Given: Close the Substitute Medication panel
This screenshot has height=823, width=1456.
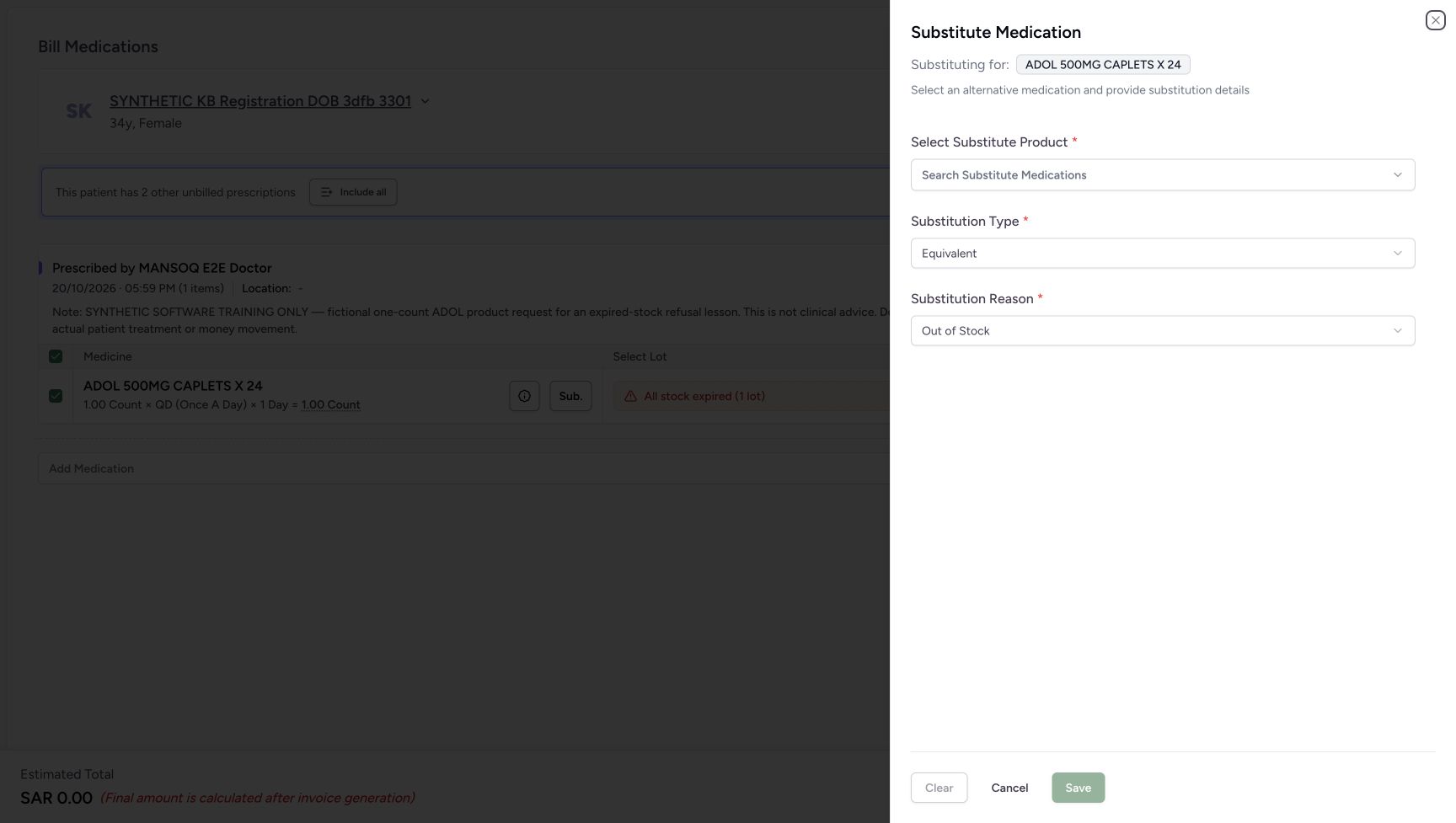Looking at the screenshot, I should click(x=1435, y=20).
